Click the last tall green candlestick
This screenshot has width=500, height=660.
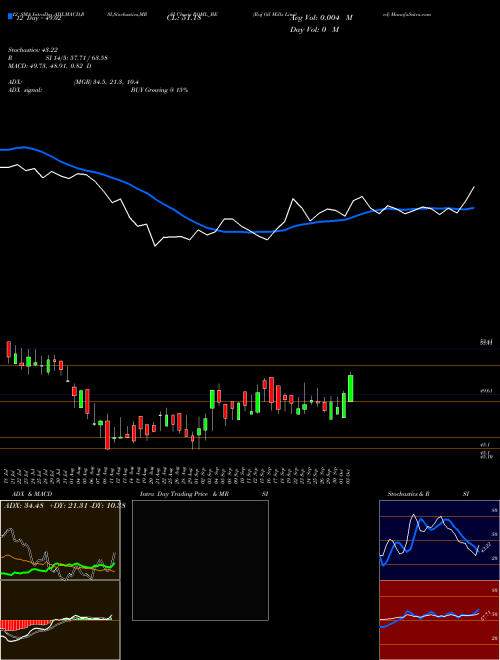coord(350,388)
